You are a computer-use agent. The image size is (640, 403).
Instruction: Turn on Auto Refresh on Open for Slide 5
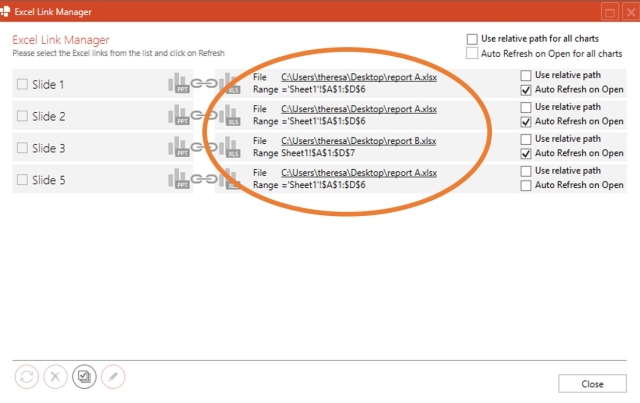(526, 185)
